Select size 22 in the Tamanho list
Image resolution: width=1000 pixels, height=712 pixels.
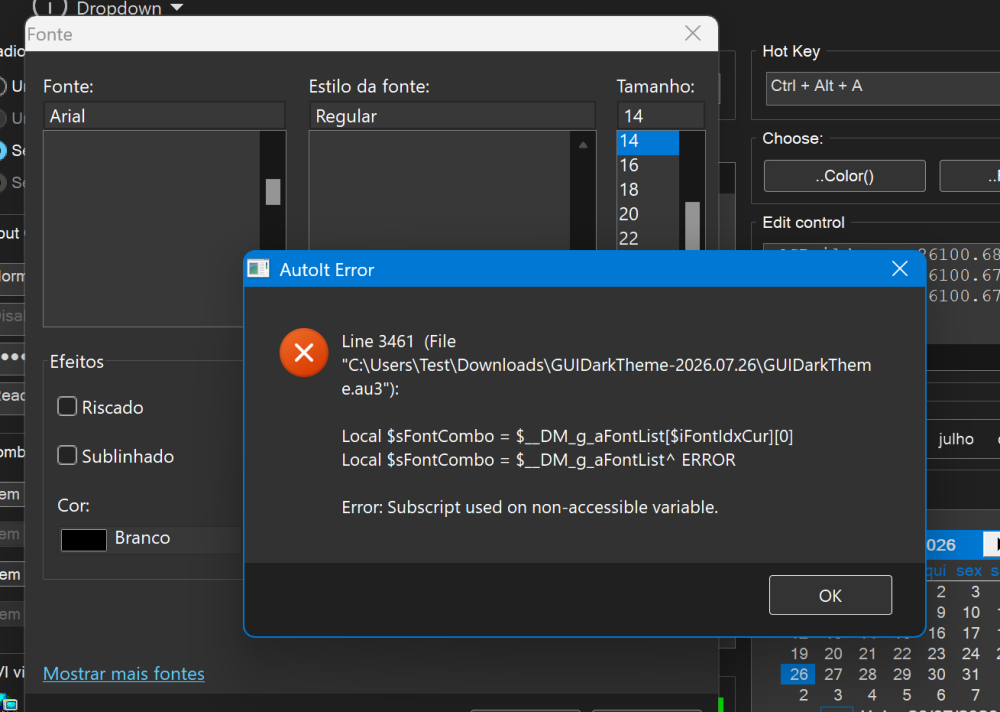pyautogui.click(x=648, y=238)
